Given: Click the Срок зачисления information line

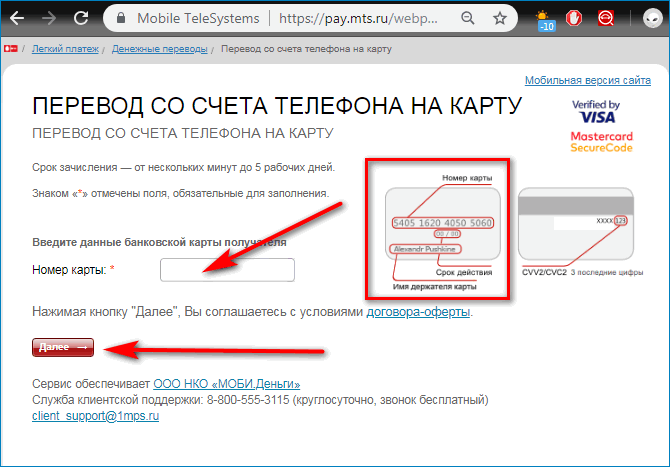Looking at the screenshot, I should pyautogui.click(x=183, y=167).
